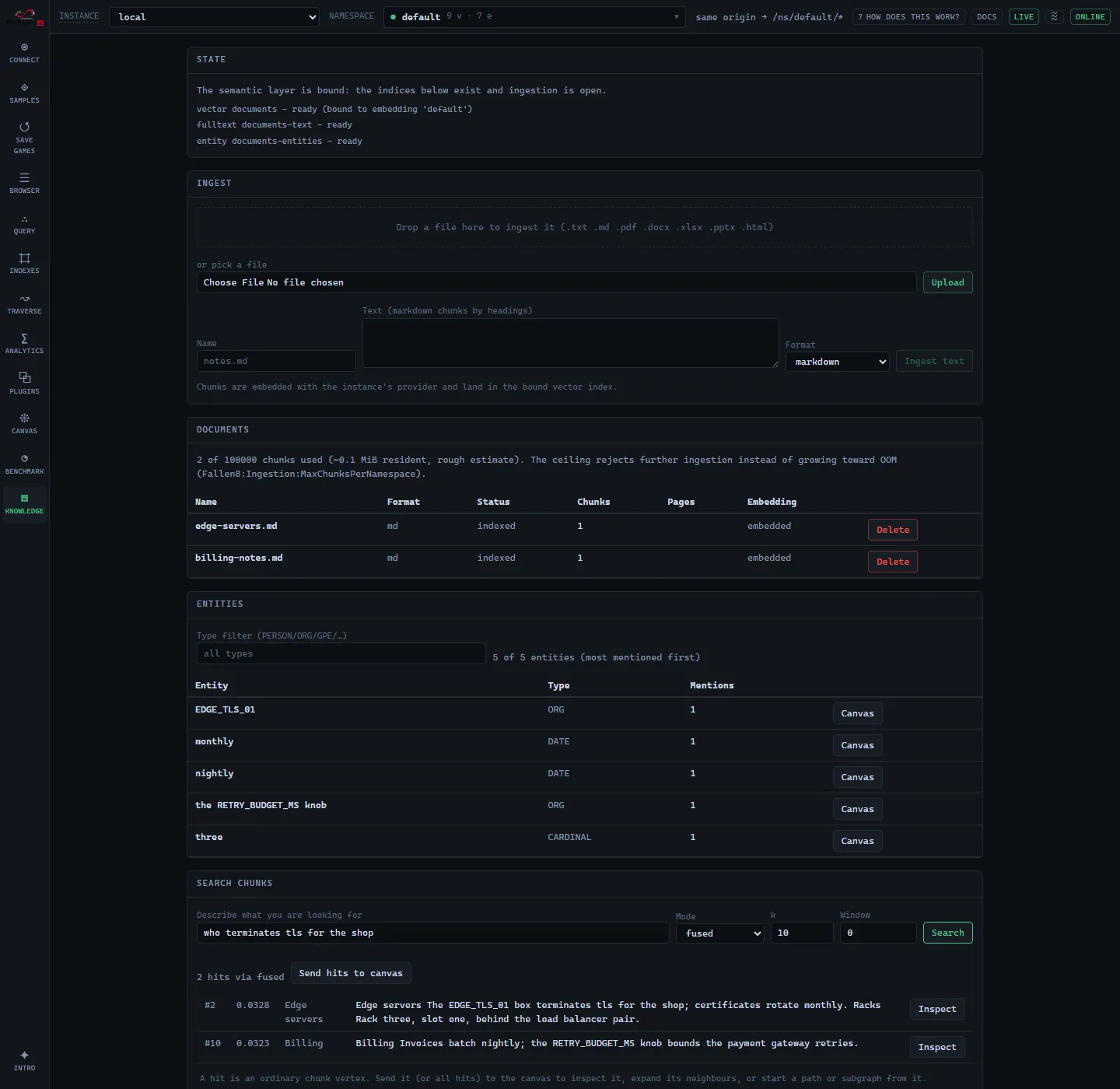The width and height of the screenshot is (1120, 1089).
Task: Open the Intro item at sidebar bottom
Action: tap(24, 1061)
